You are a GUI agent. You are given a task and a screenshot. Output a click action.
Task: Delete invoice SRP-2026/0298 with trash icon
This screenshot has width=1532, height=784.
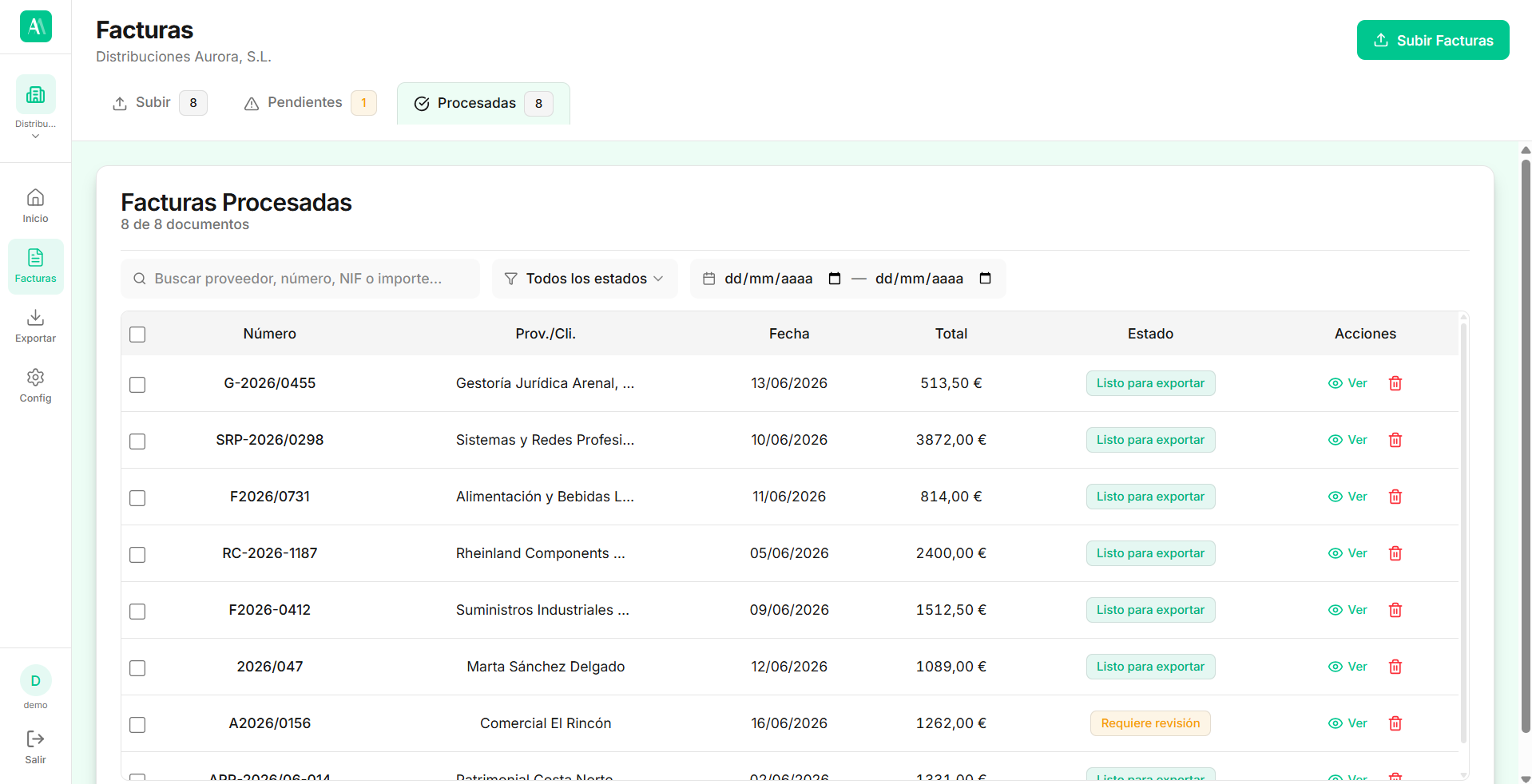pyautogui.click(x=1395, y=440)
